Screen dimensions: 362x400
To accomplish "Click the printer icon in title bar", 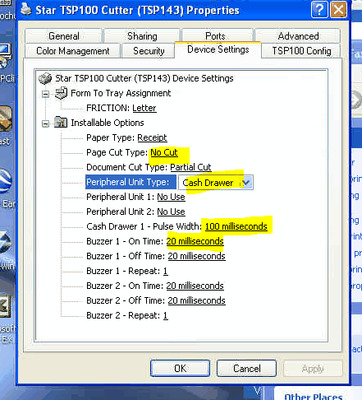I will pos(26,10).
